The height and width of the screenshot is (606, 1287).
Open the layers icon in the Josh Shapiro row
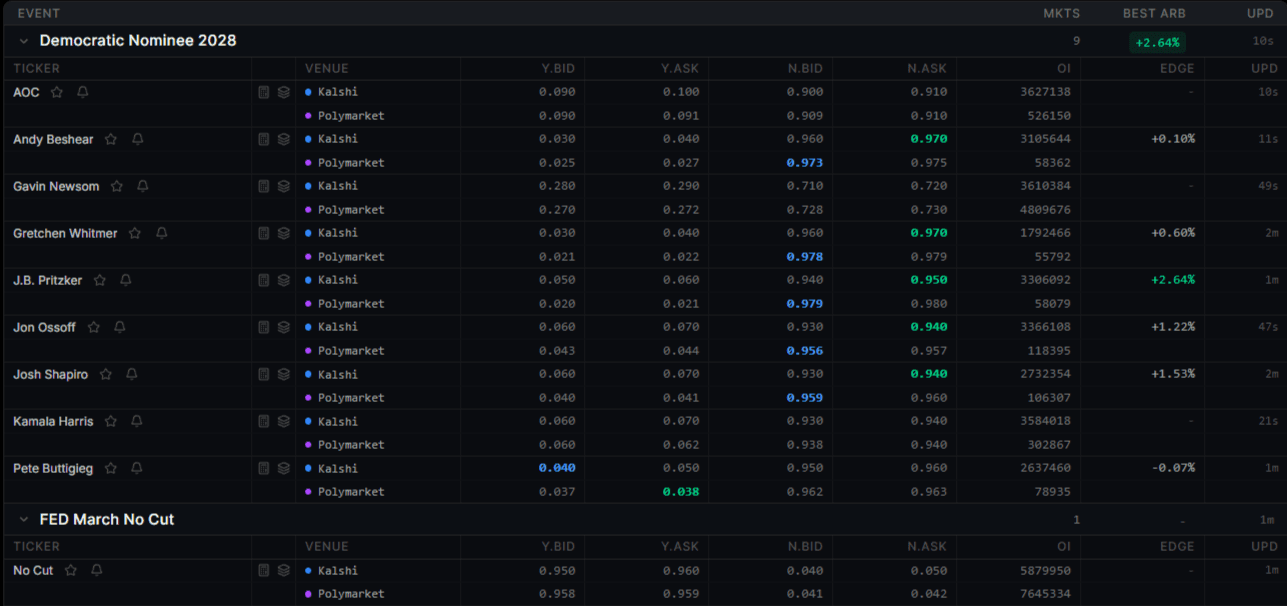pos(284,374)
